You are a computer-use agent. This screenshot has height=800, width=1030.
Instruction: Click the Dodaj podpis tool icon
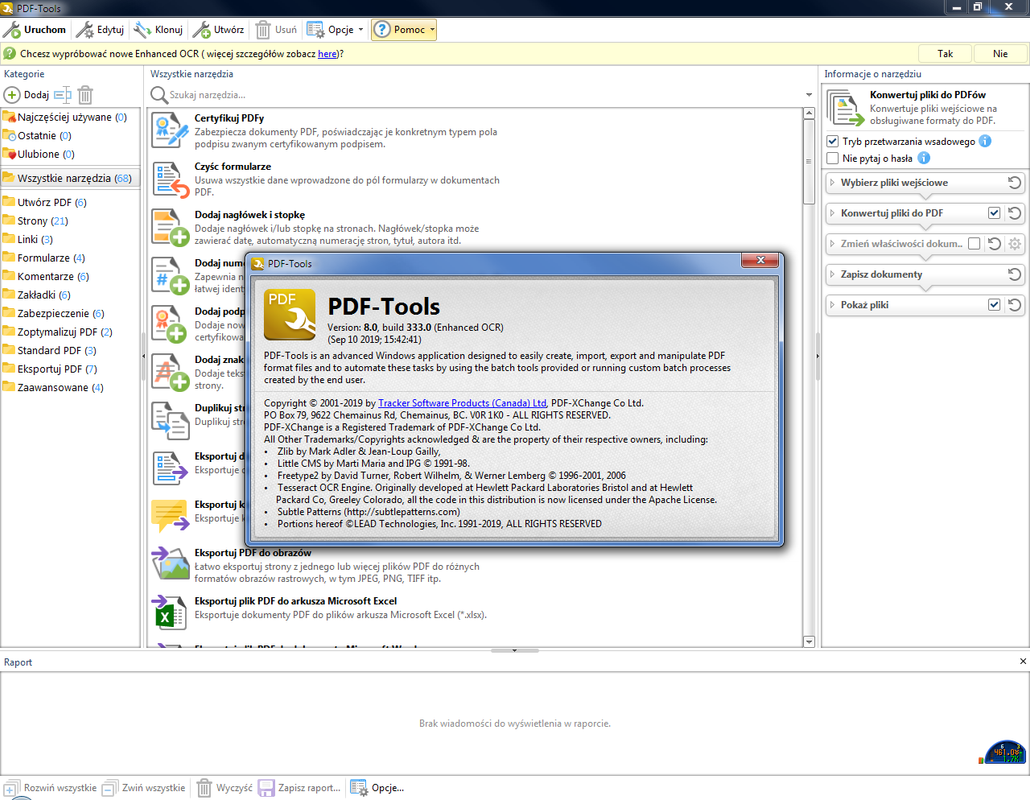tap(170, 324)
